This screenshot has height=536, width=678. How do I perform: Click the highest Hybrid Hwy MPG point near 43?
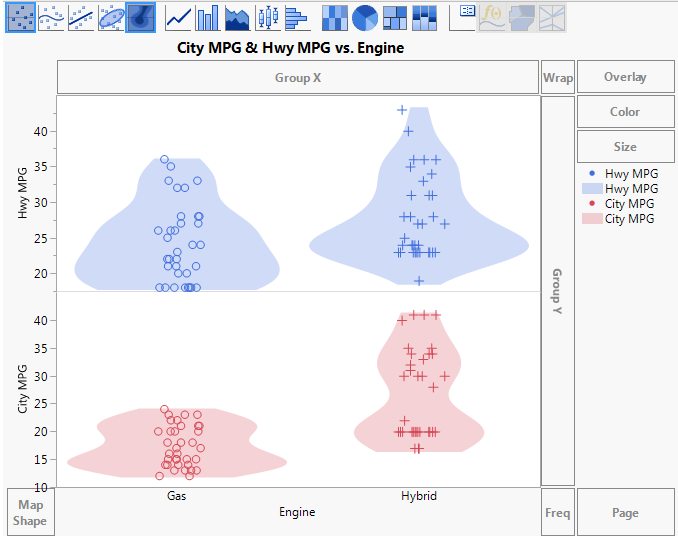(402, 110)
